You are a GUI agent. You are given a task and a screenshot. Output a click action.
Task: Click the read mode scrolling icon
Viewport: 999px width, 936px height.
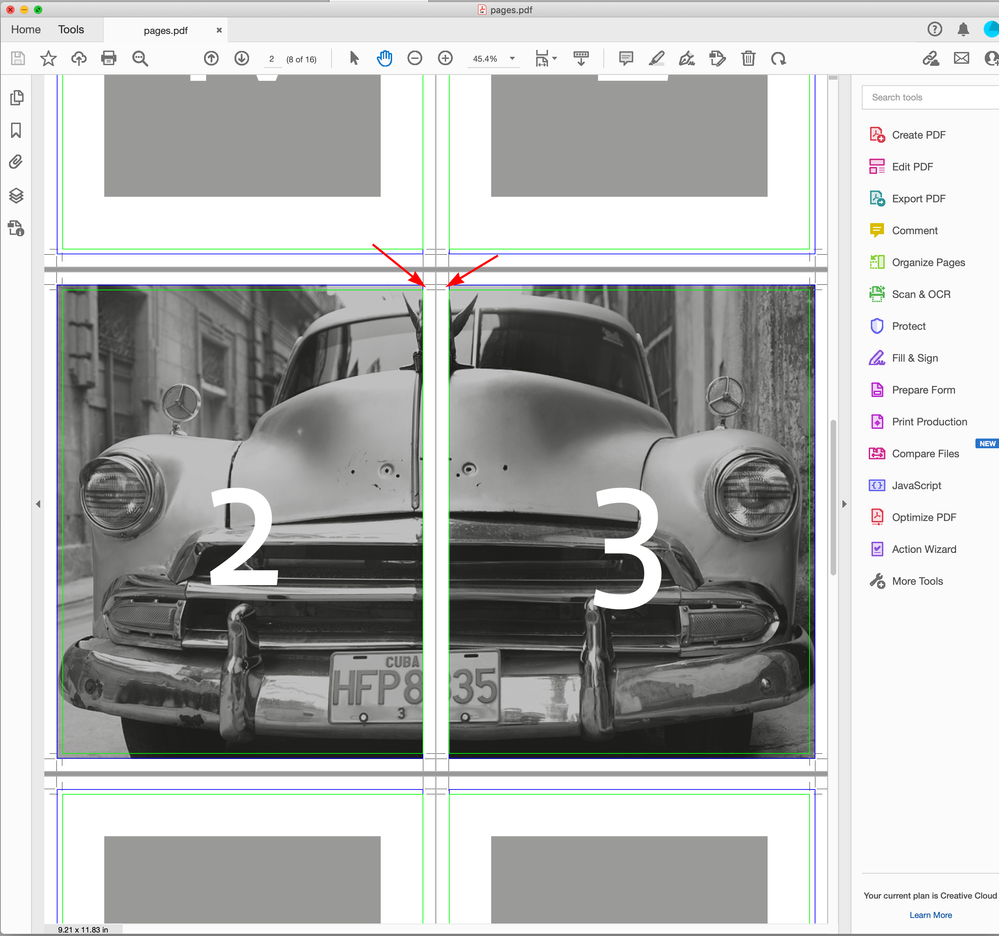581,59
